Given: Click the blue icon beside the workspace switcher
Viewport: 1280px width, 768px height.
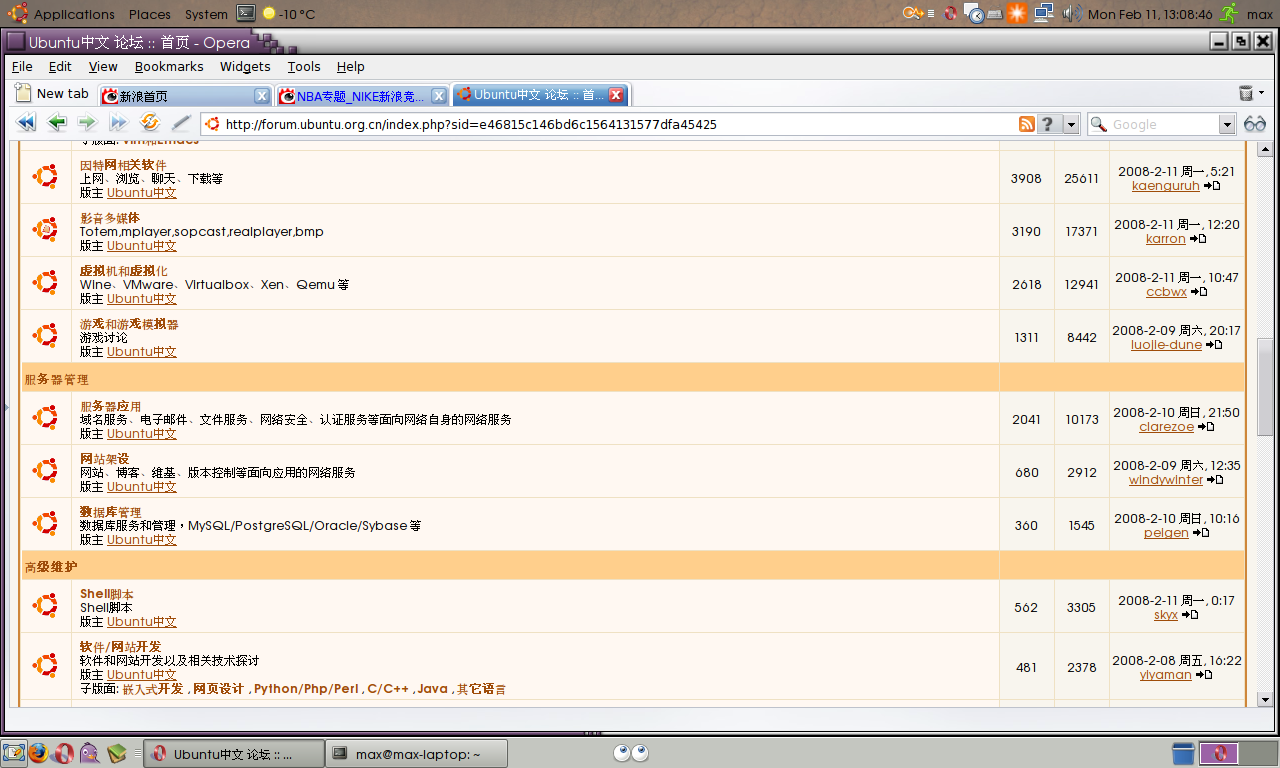Looking at the screenshot, I should (1183, 753).
